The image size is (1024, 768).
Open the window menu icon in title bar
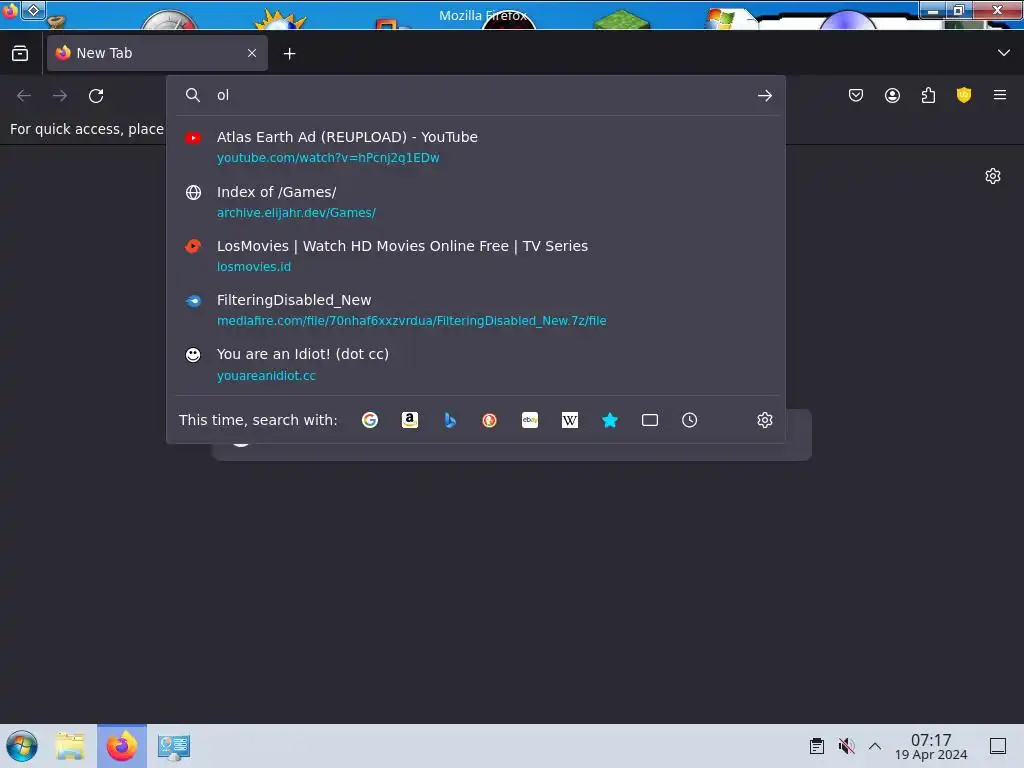click(x=9, y=10)
